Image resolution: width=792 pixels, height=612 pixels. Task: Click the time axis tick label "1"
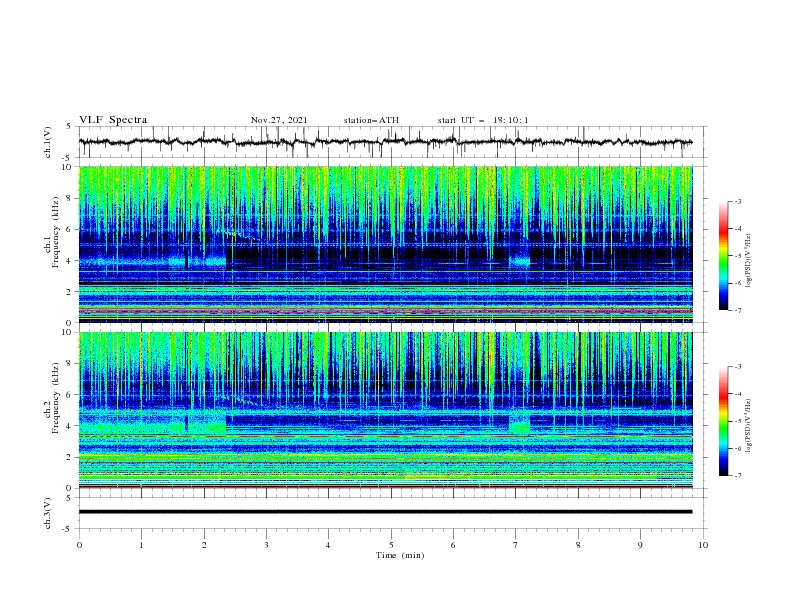141,545
